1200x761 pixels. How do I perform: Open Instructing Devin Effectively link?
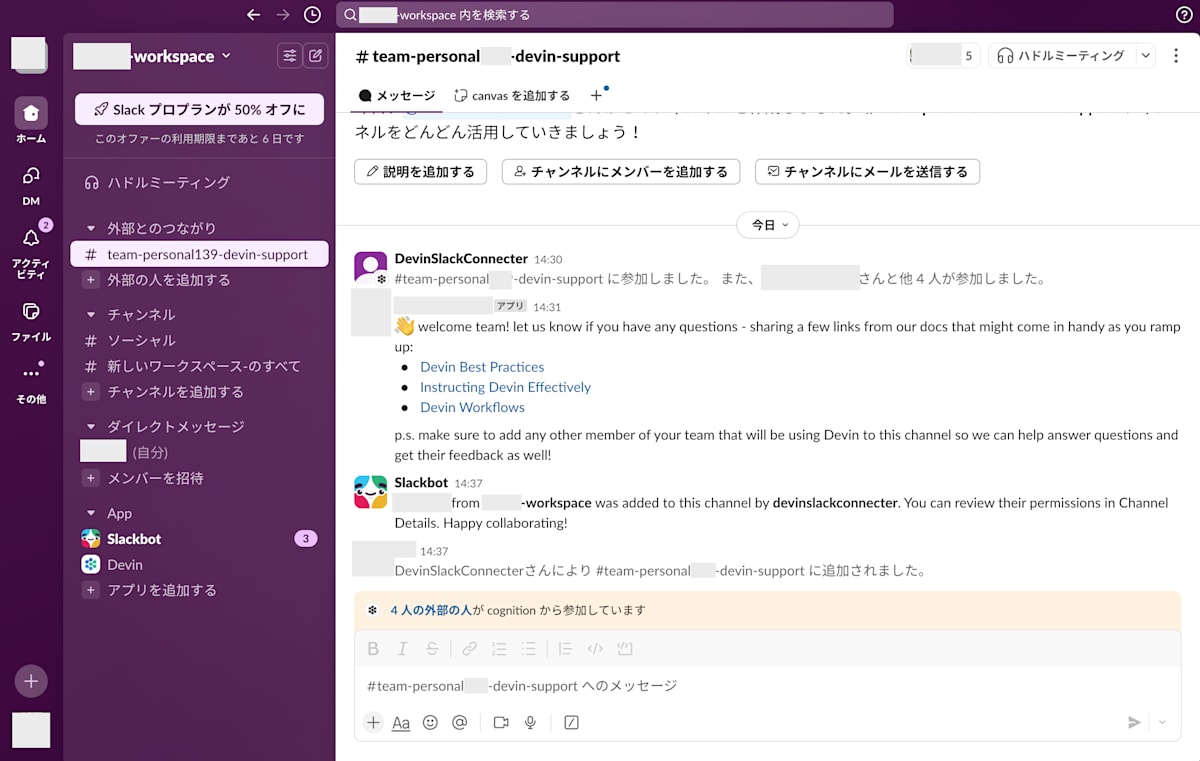[505, 387]
